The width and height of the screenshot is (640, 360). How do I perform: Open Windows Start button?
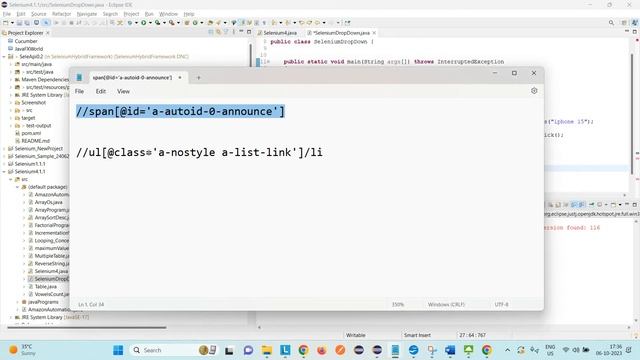coord(118,350)
